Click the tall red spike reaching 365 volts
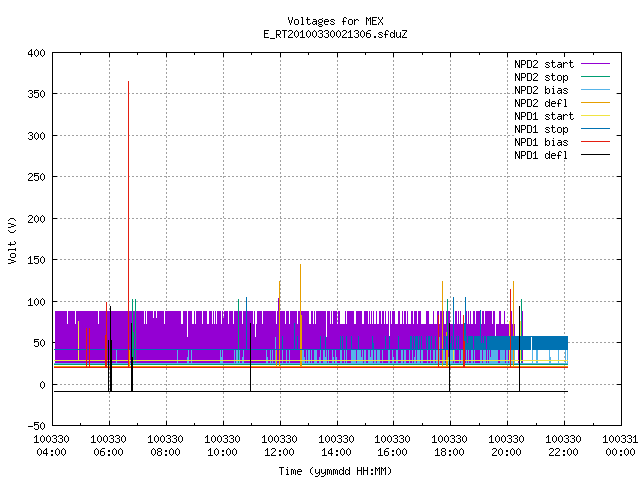 pos(129,224)
